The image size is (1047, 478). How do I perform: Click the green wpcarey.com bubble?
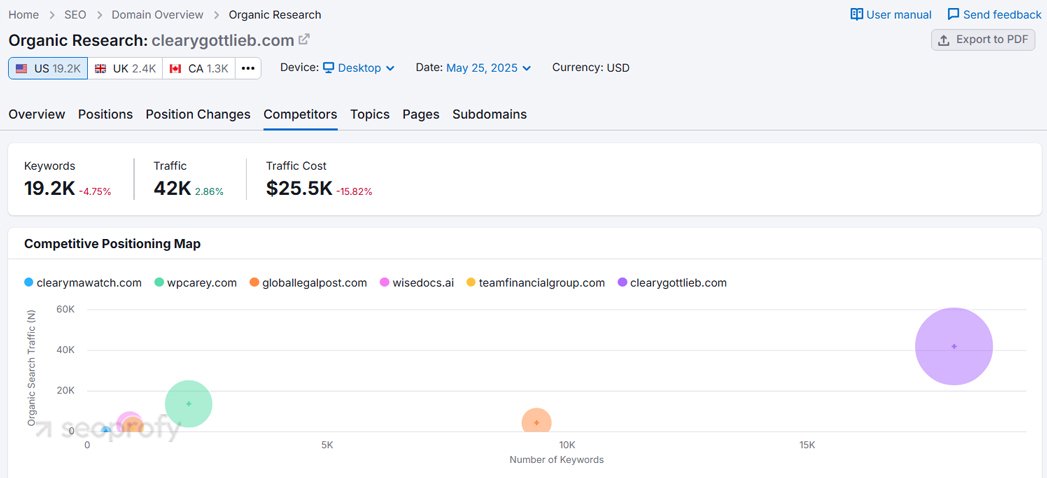(x=189, y=403)
